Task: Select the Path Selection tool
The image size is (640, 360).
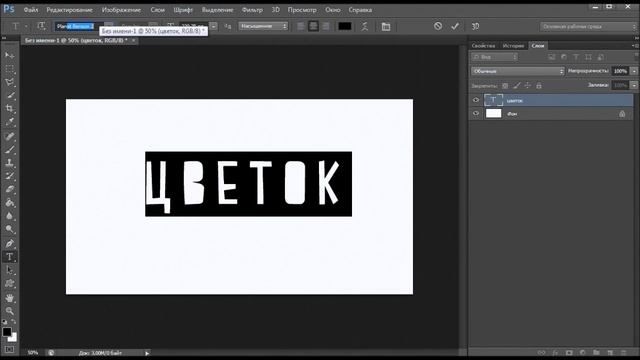Action: (x=10, y=270)
